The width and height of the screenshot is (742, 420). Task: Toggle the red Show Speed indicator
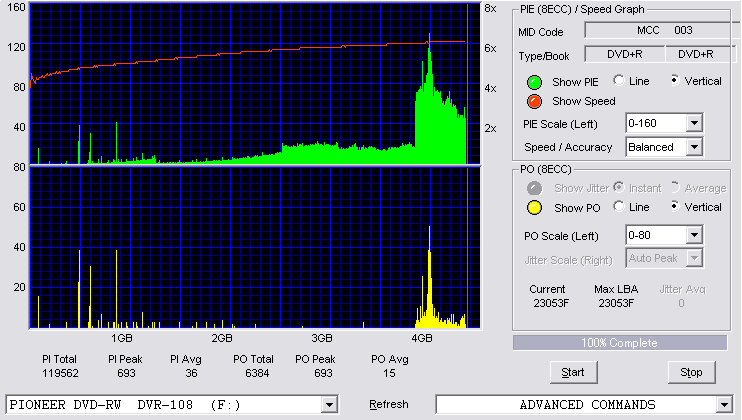534,101
